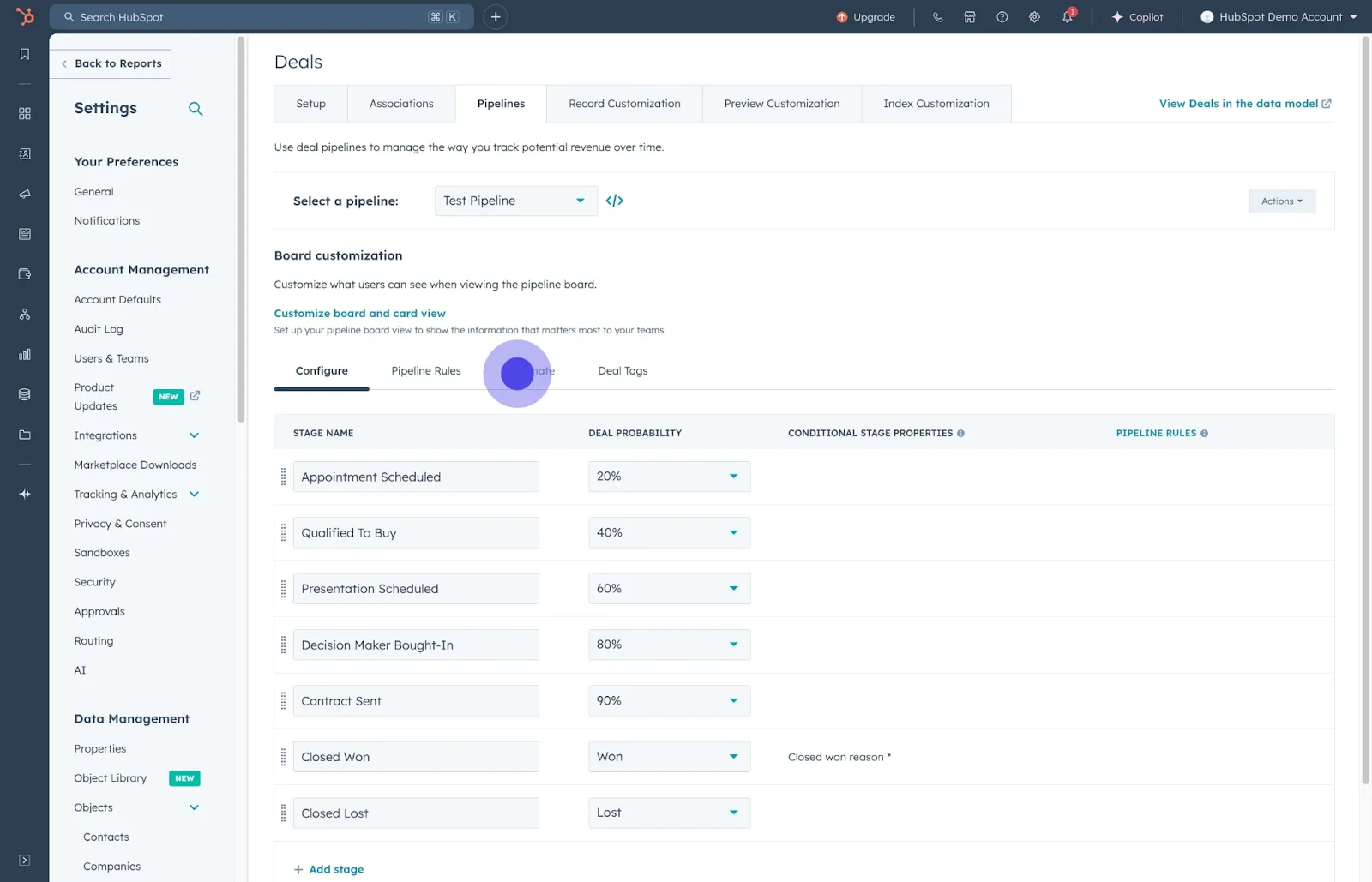Open the Commerce wallet icon in left rail

coord(25,274)
